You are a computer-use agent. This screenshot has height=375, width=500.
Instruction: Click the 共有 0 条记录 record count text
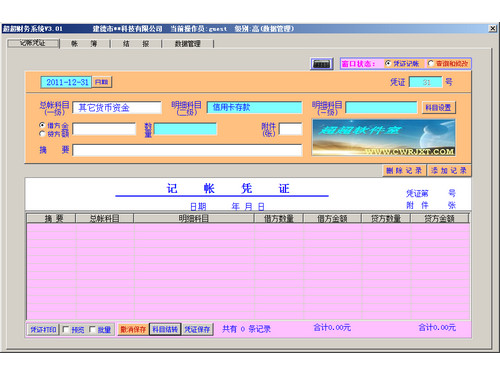(x=246, y=329)
